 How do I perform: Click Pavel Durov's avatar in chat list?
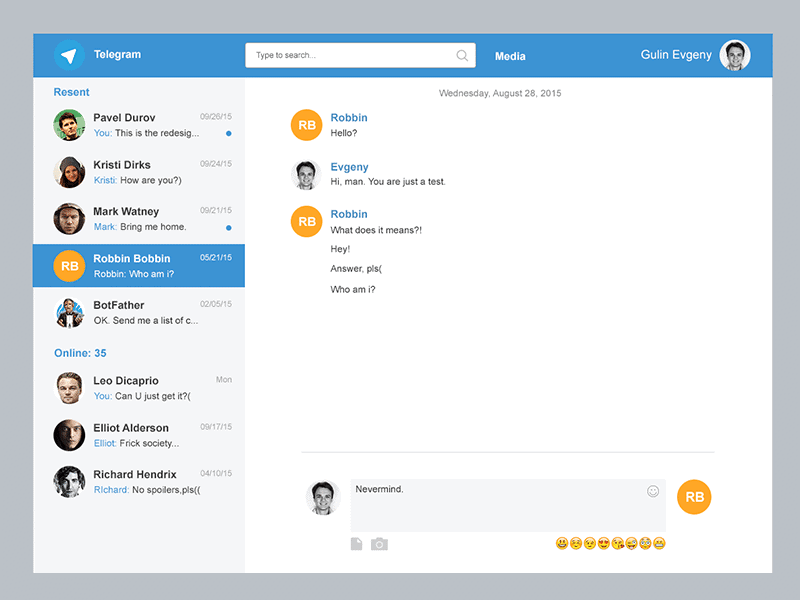pos(69,125)
